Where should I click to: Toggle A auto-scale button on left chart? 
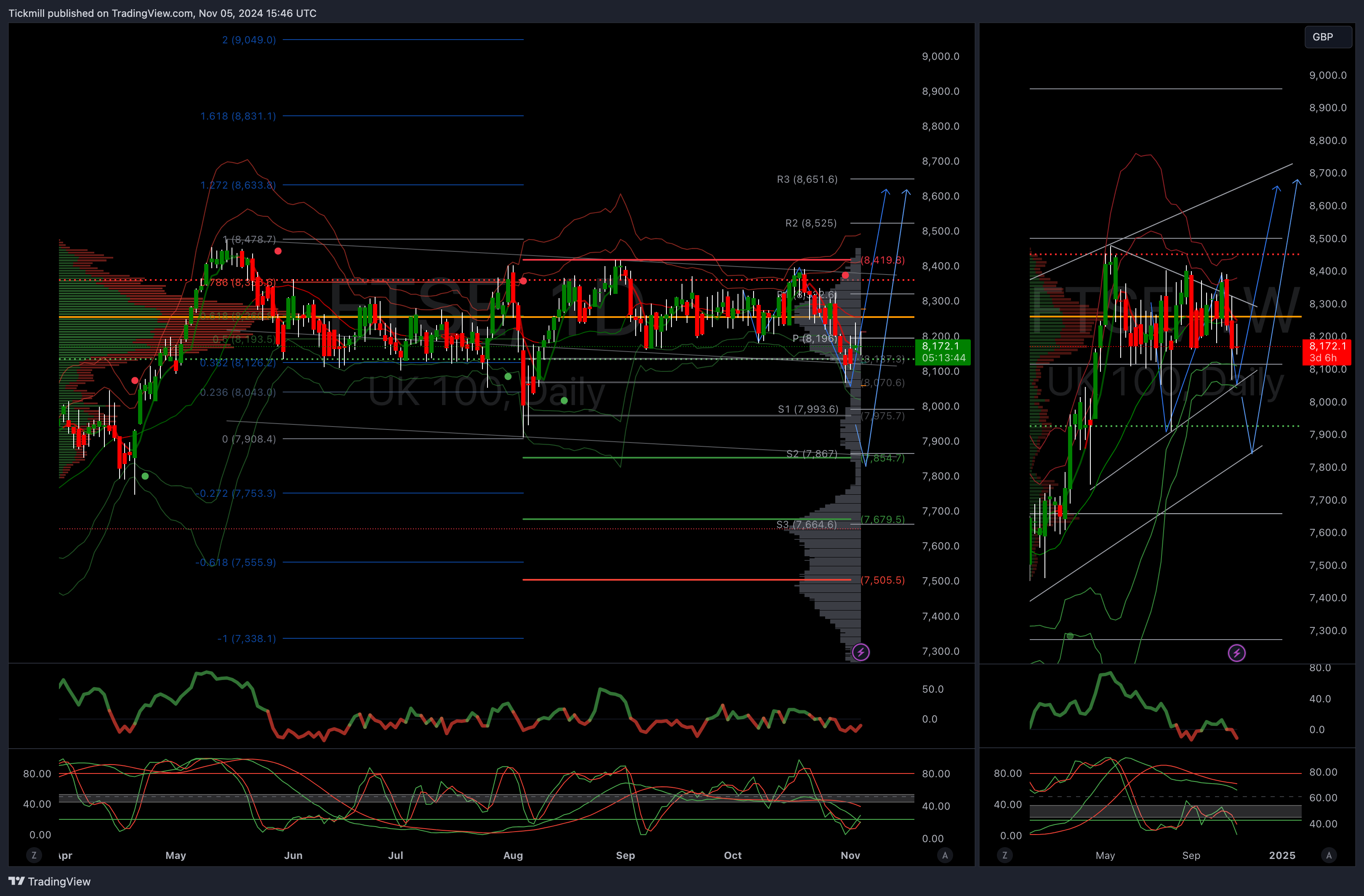coord(944,855)
